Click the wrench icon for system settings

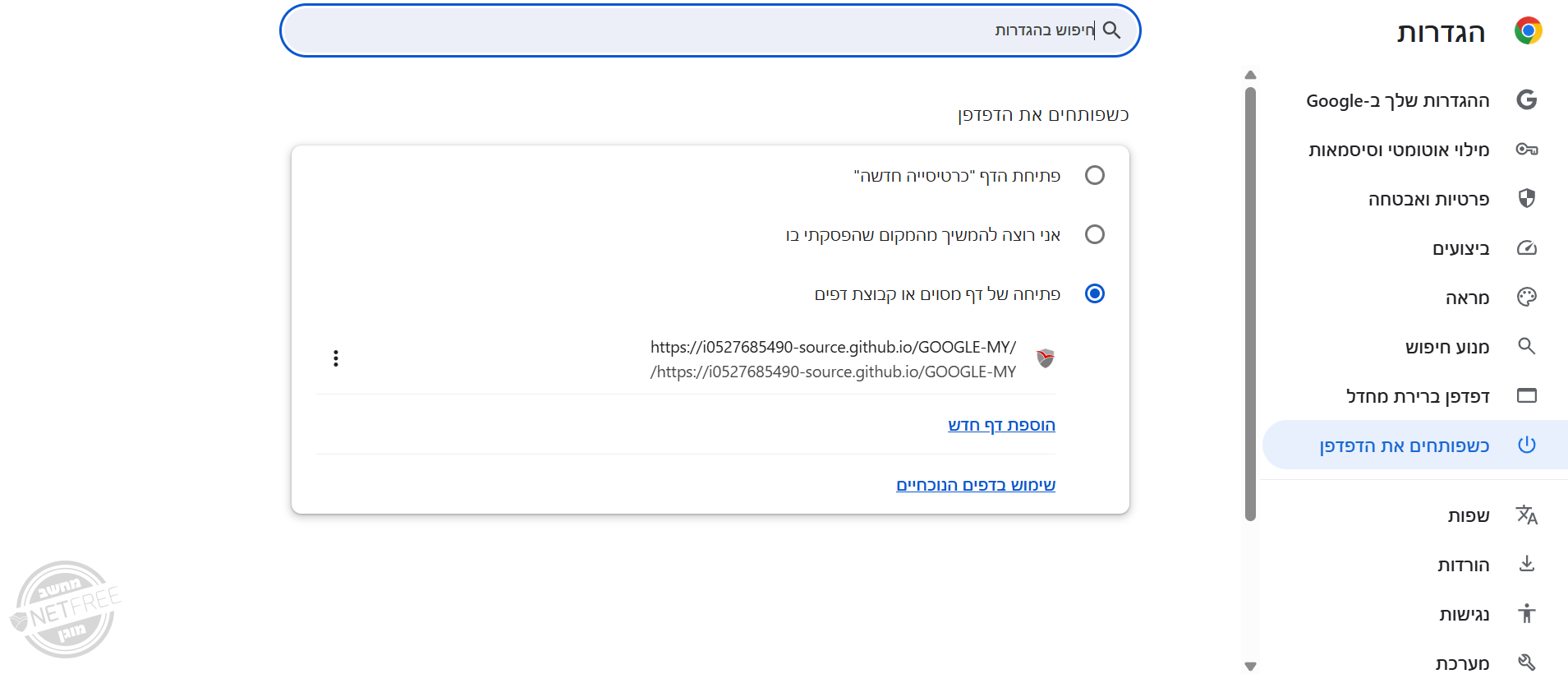point(1526,662)
